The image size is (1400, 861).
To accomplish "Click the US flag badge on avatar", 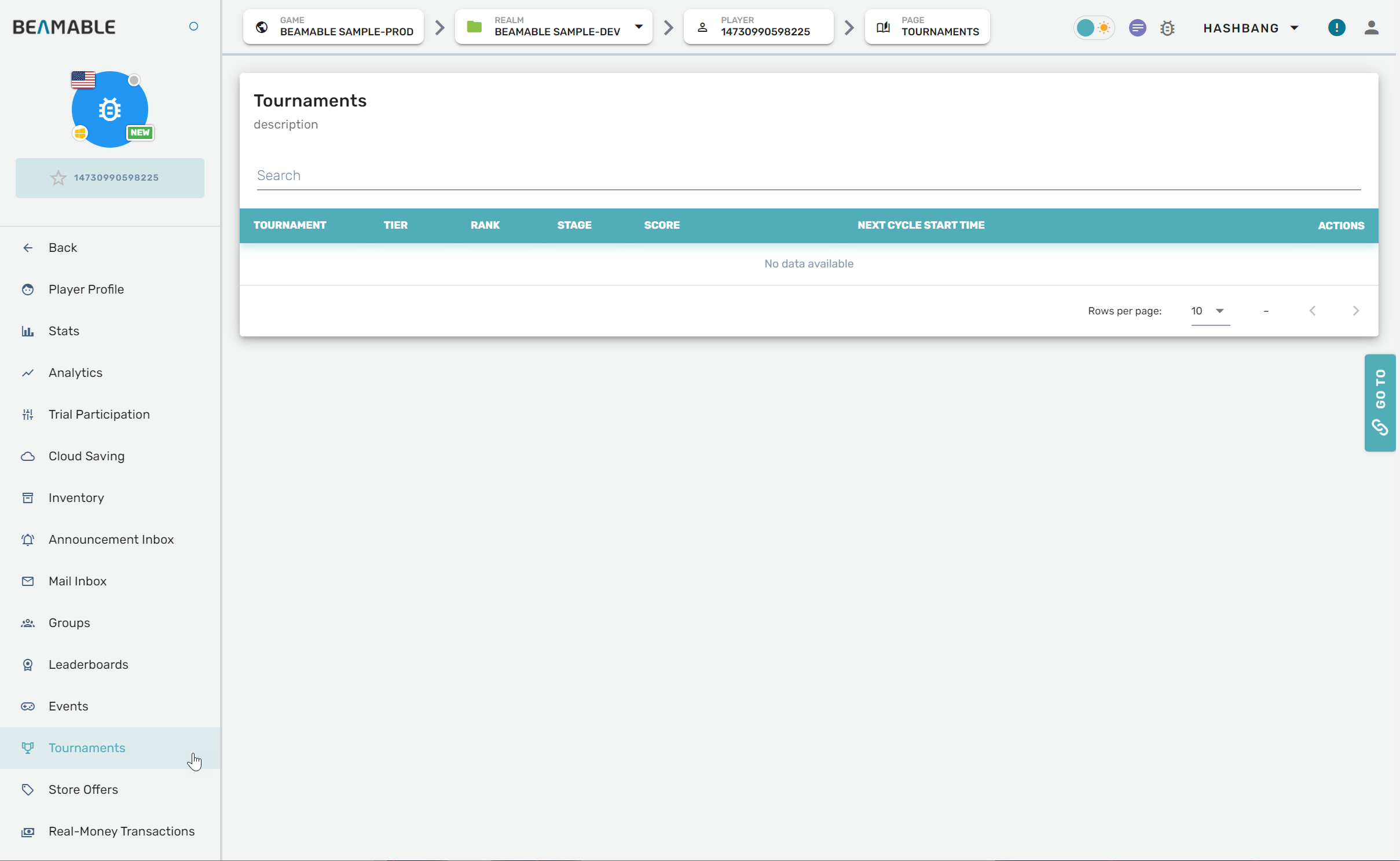I will coord(83,80).
